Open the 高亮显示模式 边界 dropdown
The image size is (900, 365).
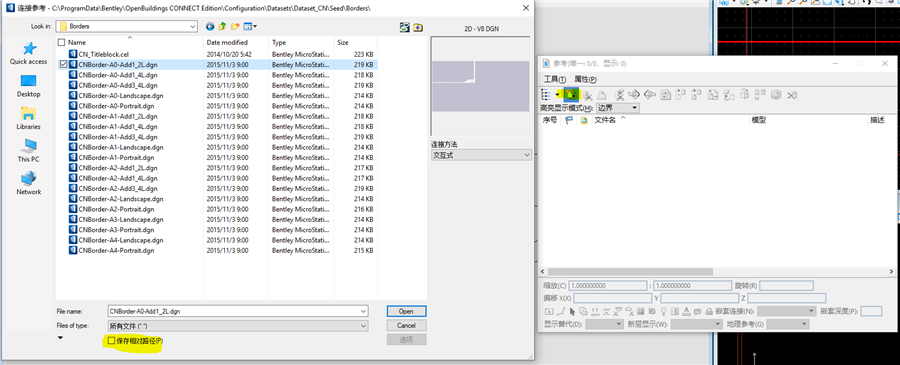(618, 107)
